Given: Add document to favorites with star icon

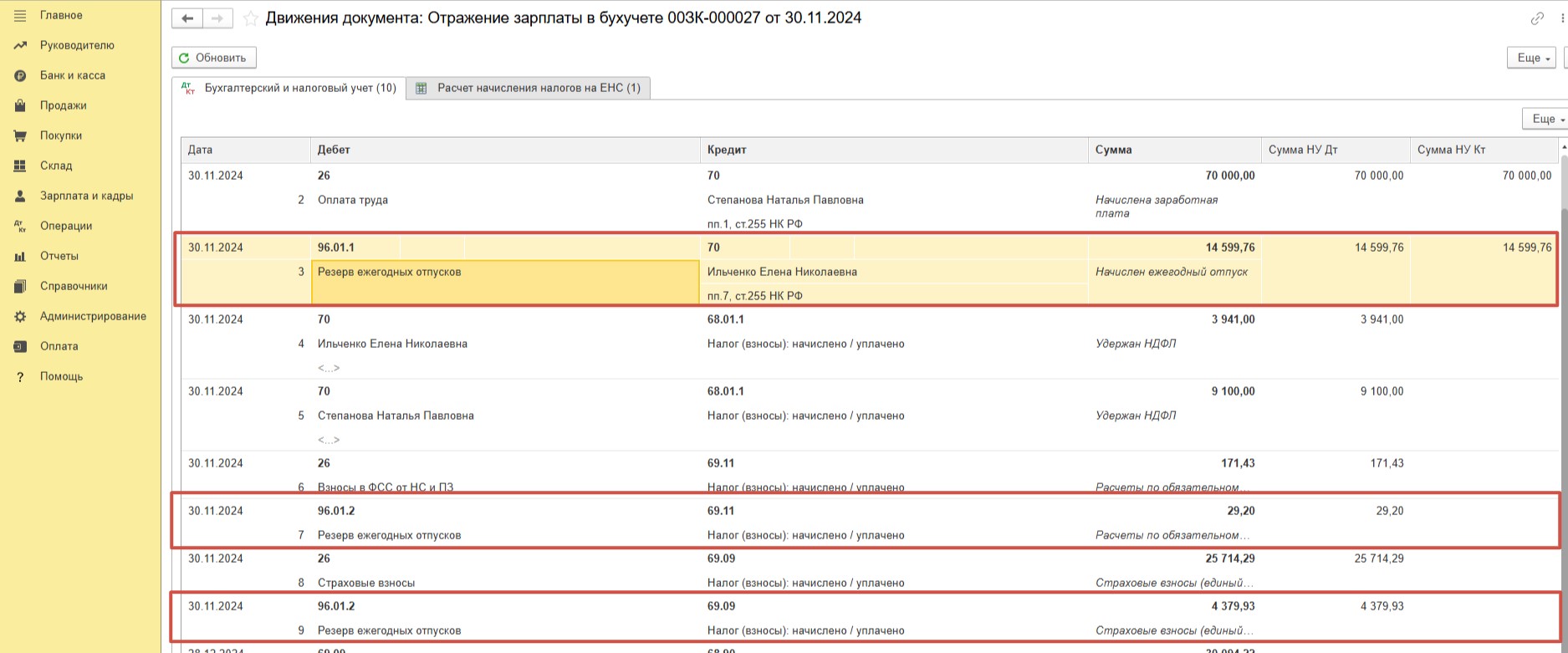Looking at the screenshot, I should pyautogui.click(x=250, y=18).
